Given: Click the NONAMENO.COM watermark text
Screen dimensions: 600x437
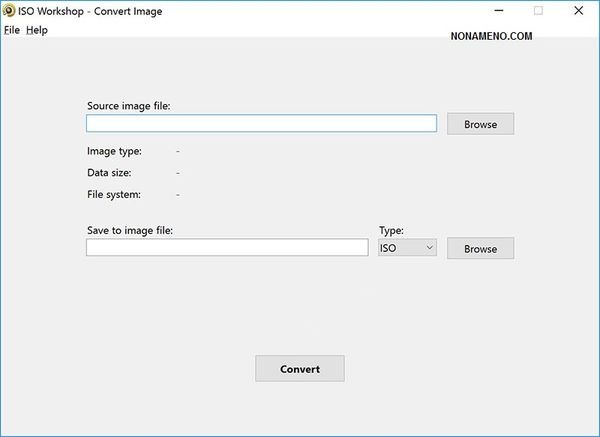Looking at the screenshot, I should (x=489, y=35).
